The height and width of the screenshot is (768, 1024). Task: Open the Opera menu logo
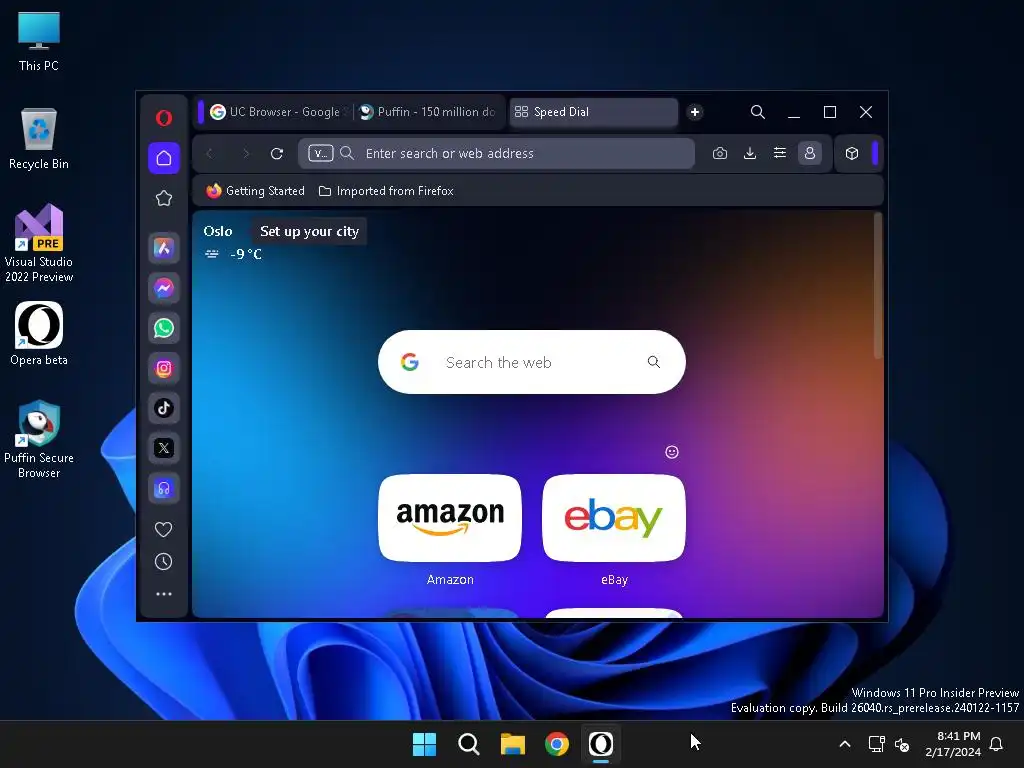164,118
